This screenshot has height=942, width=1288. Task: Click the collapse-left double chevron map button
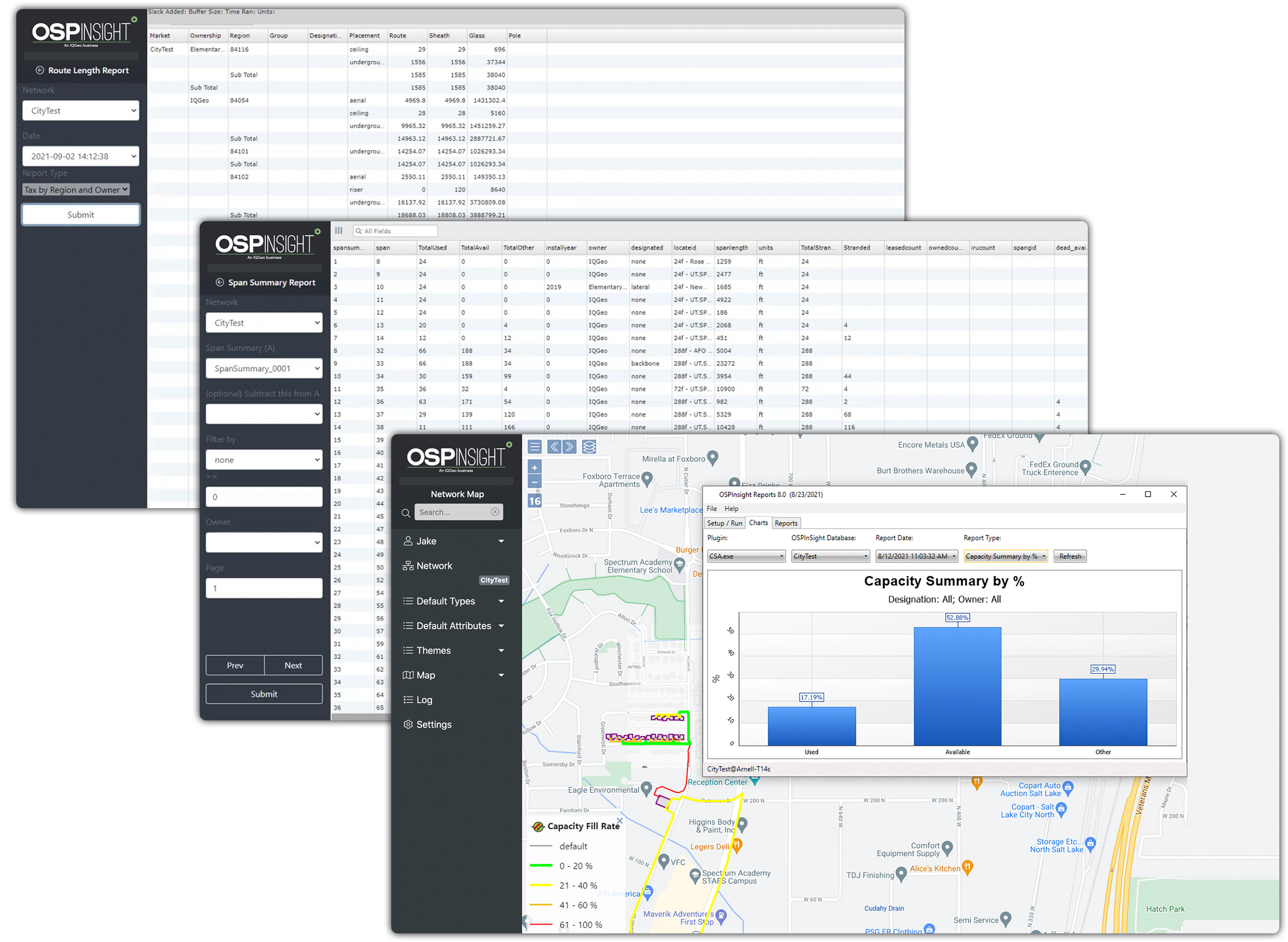coord(554,447)
